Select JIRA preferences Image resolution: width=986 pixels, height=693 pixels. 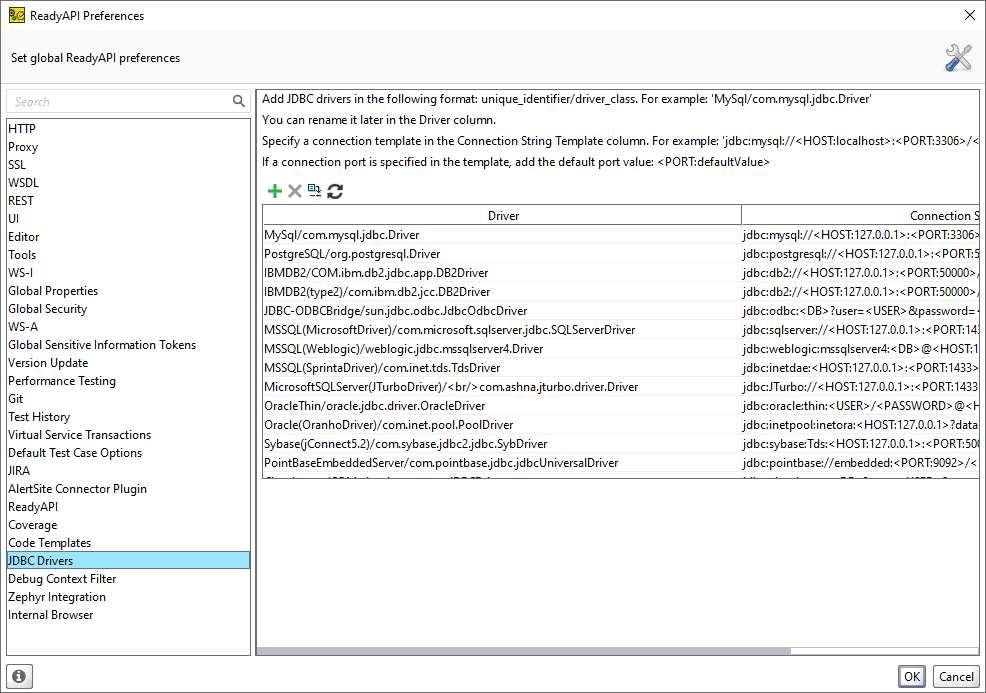coord(128,471)
